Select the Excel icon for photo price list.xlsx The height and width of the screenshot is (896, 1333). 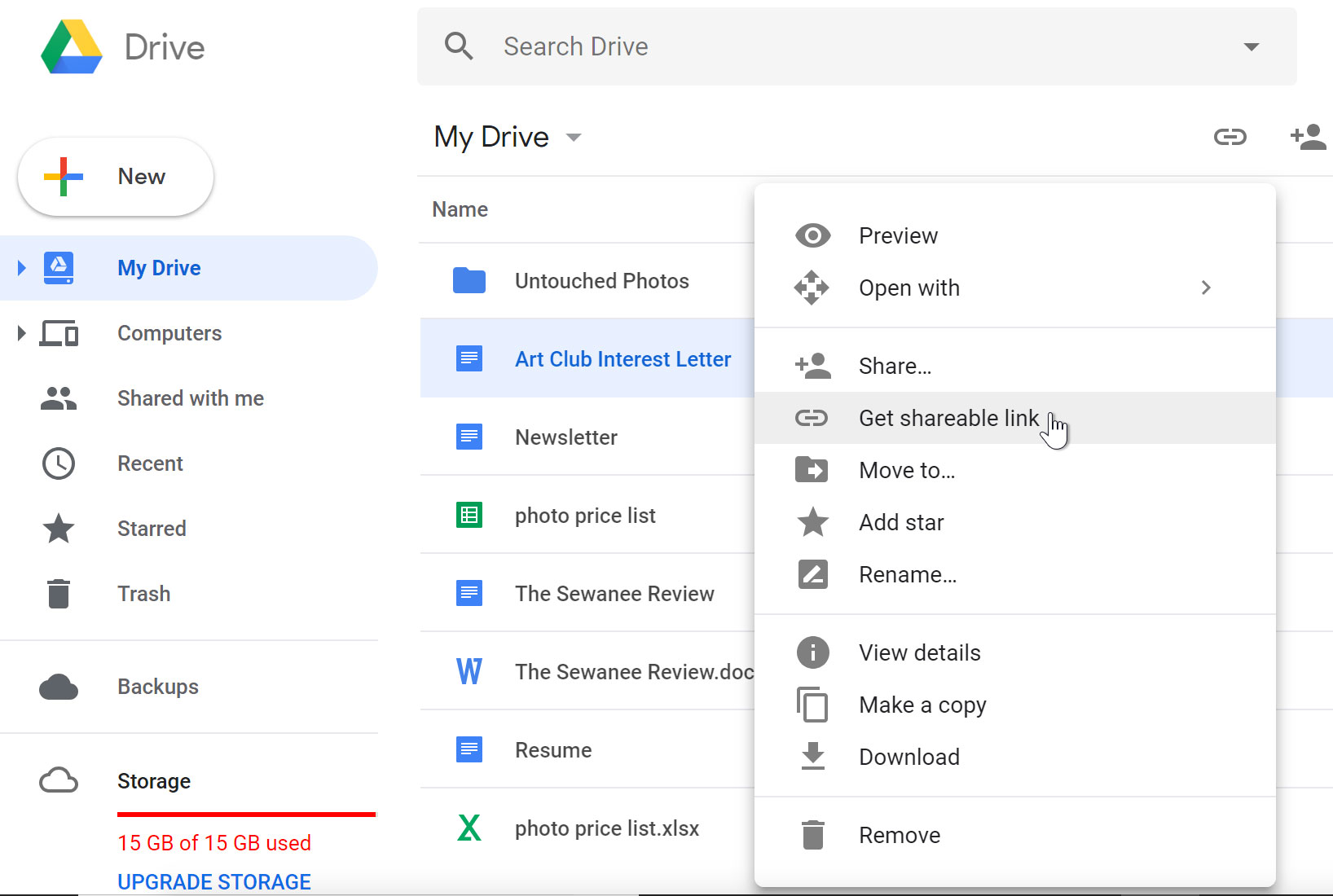(x=469, y=828)
